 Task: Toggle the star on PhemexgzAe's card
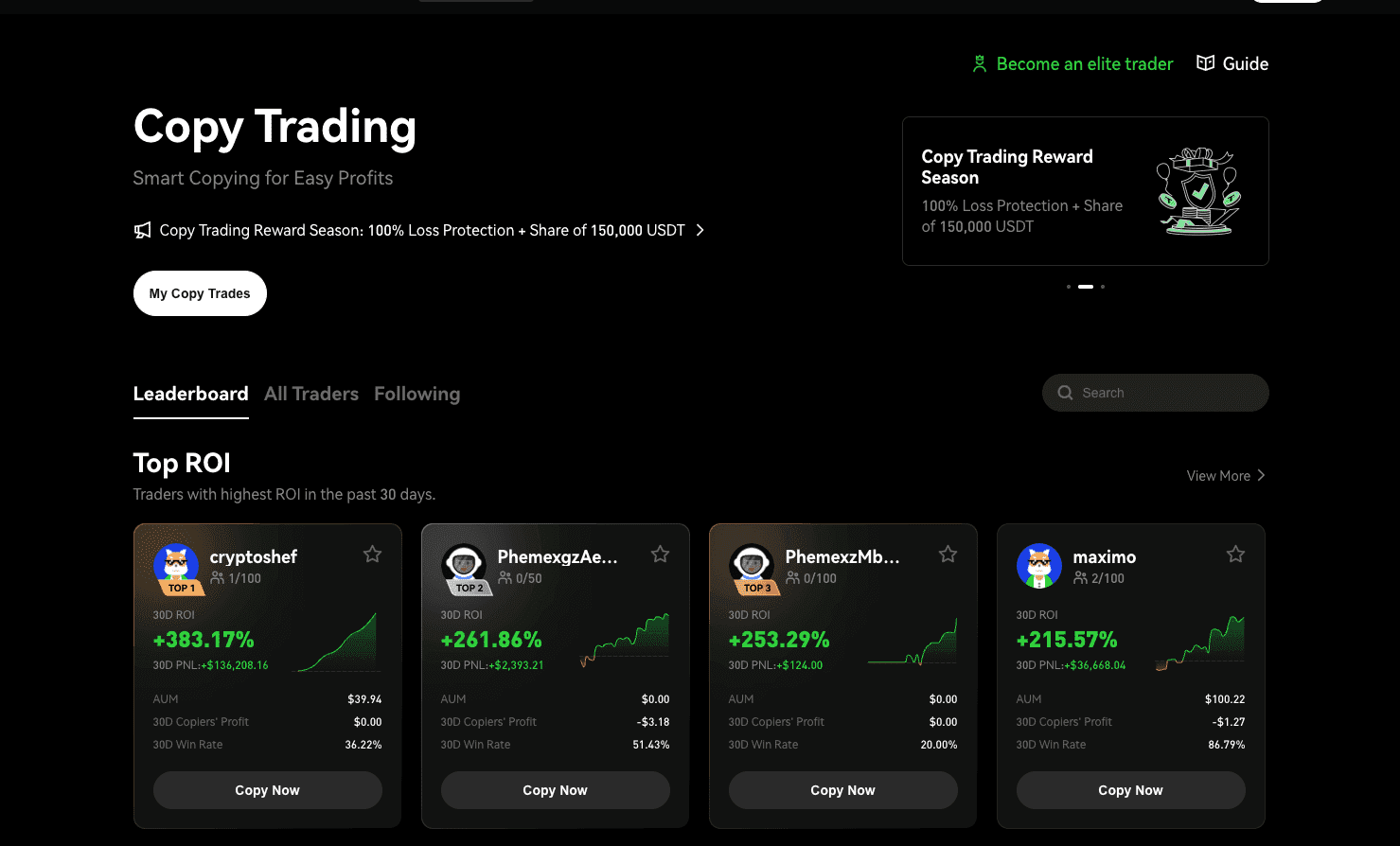[x=660, y=554]
